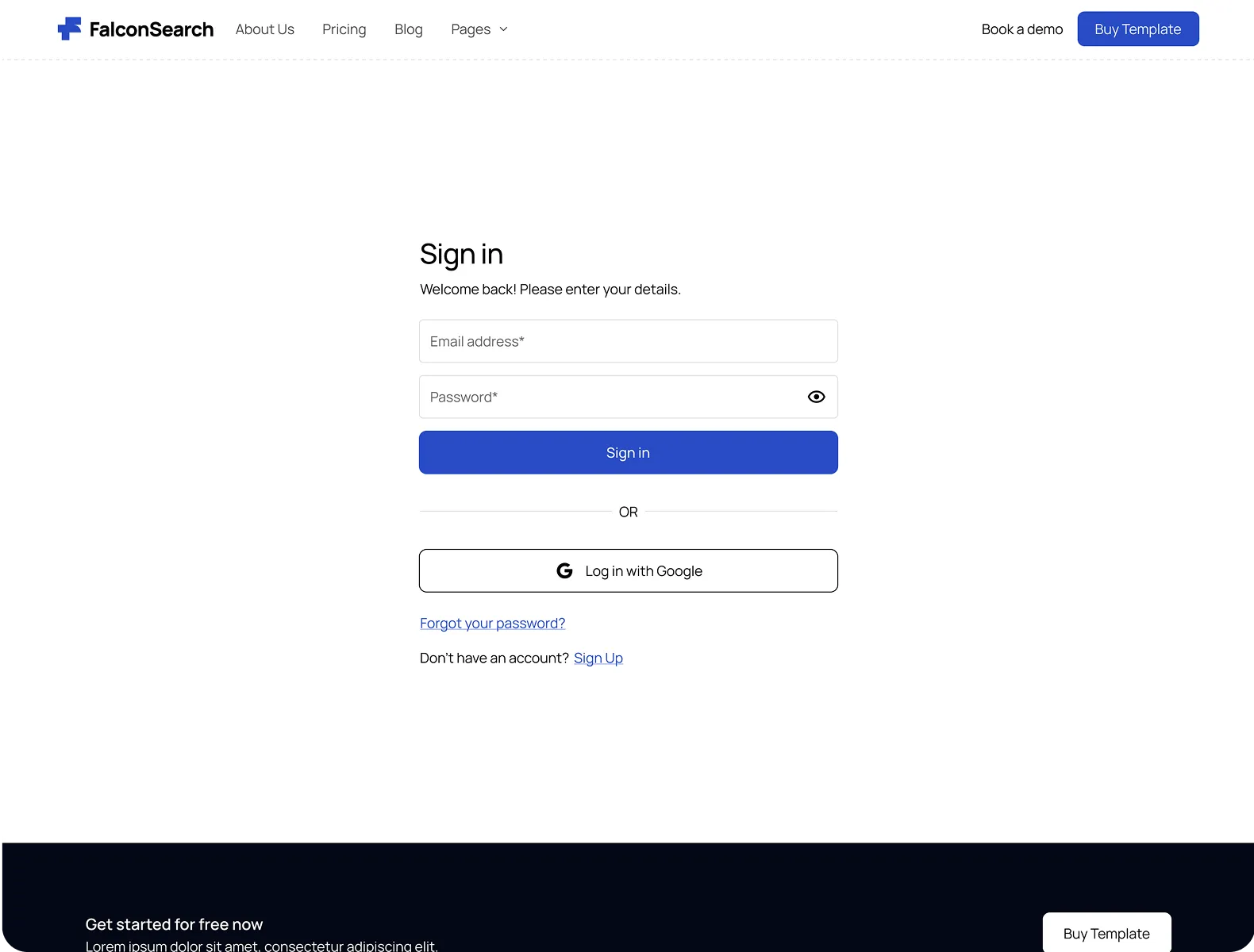Focus the Password input field
1254x952 pixels.
pos(629,397)
